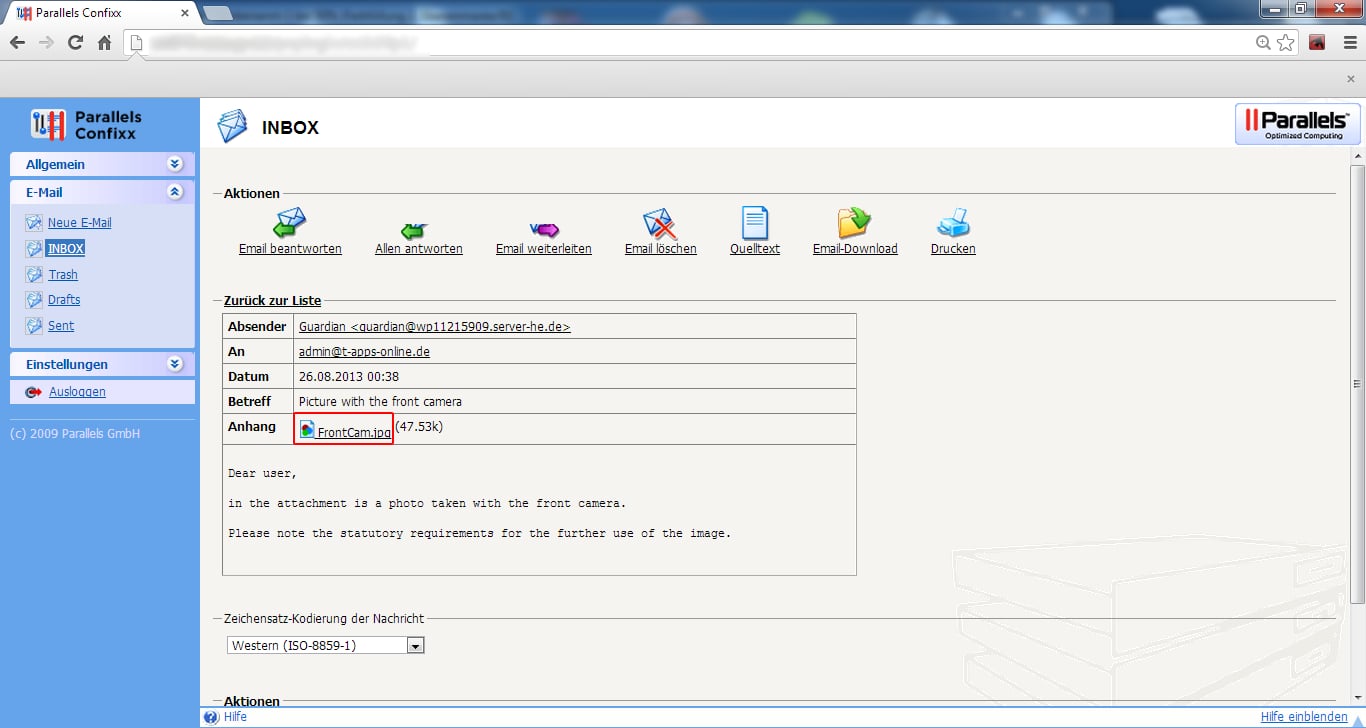Viewport: 1366px width, 728px height.
Task: Click the zoom magnifier icon in address bar
Action: [x=1264, y=42]
